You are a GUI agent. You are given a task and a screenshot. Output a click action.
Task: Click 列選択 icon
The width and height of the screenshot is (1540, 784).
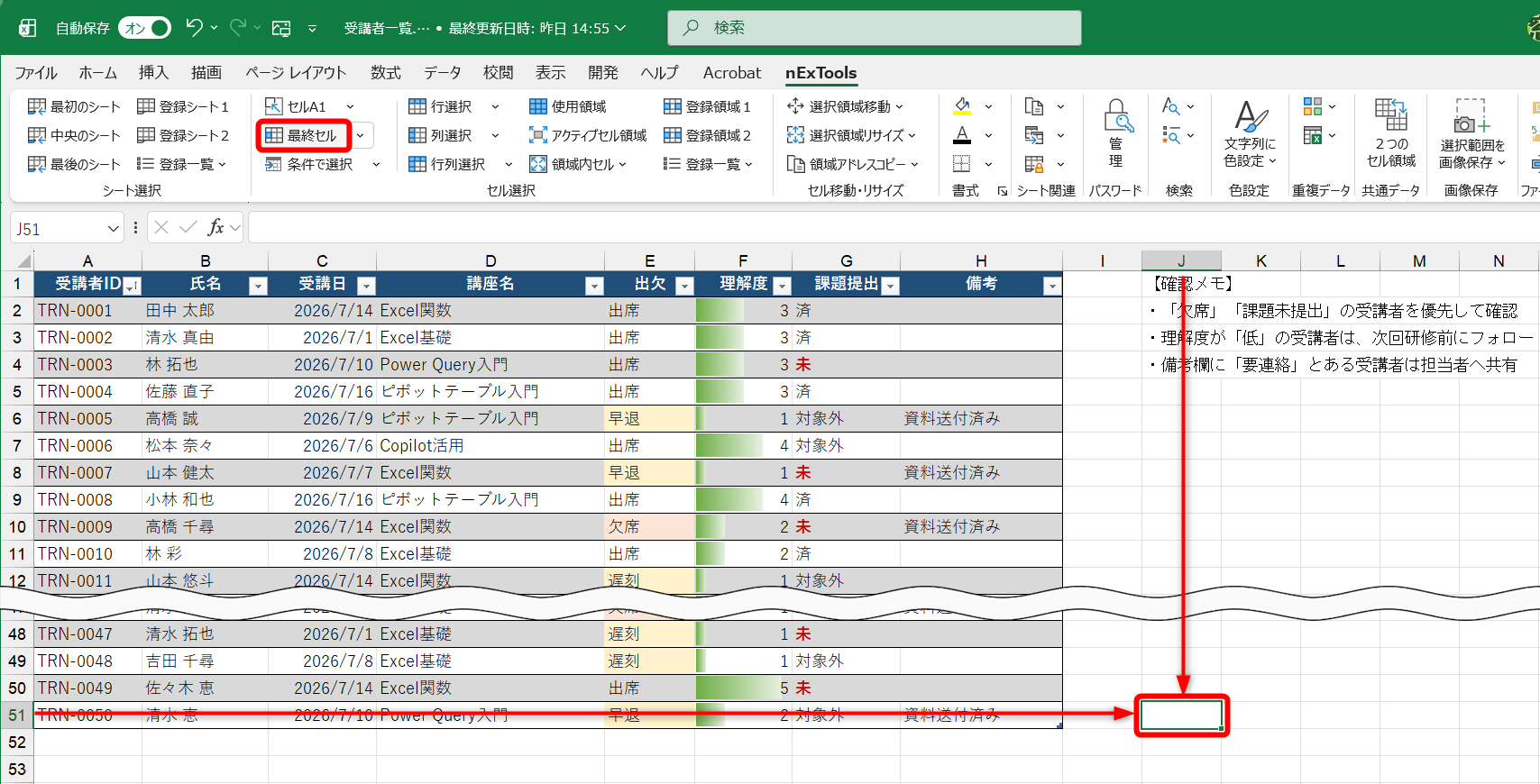417,135
